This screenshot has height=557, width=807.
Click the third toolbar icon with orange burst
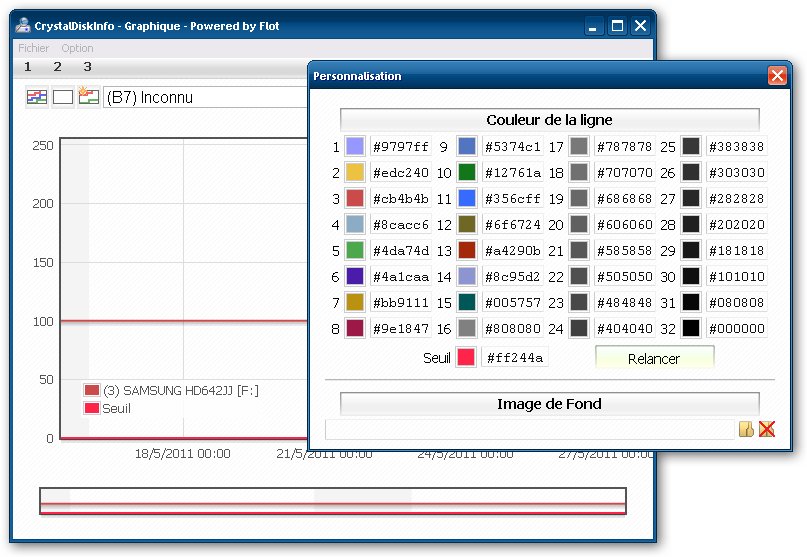coord(88,97)
